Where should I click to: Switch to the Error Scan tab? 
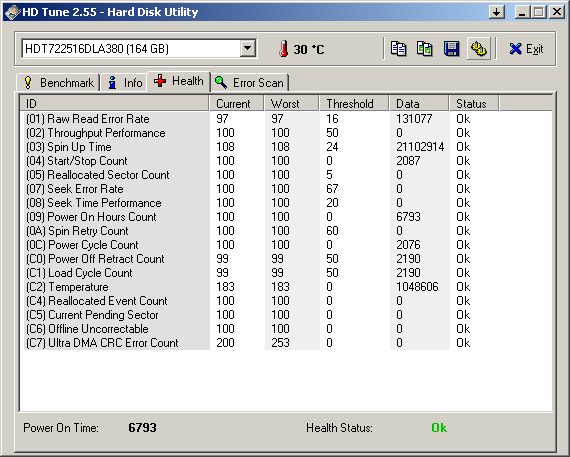coord(249,83)
